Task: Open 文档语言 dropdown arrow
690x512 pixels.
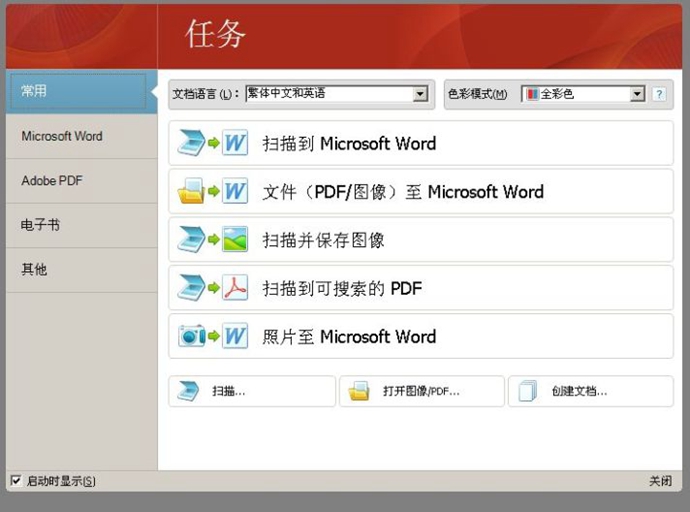Action: pyautogui.click(x=420, y=94)
